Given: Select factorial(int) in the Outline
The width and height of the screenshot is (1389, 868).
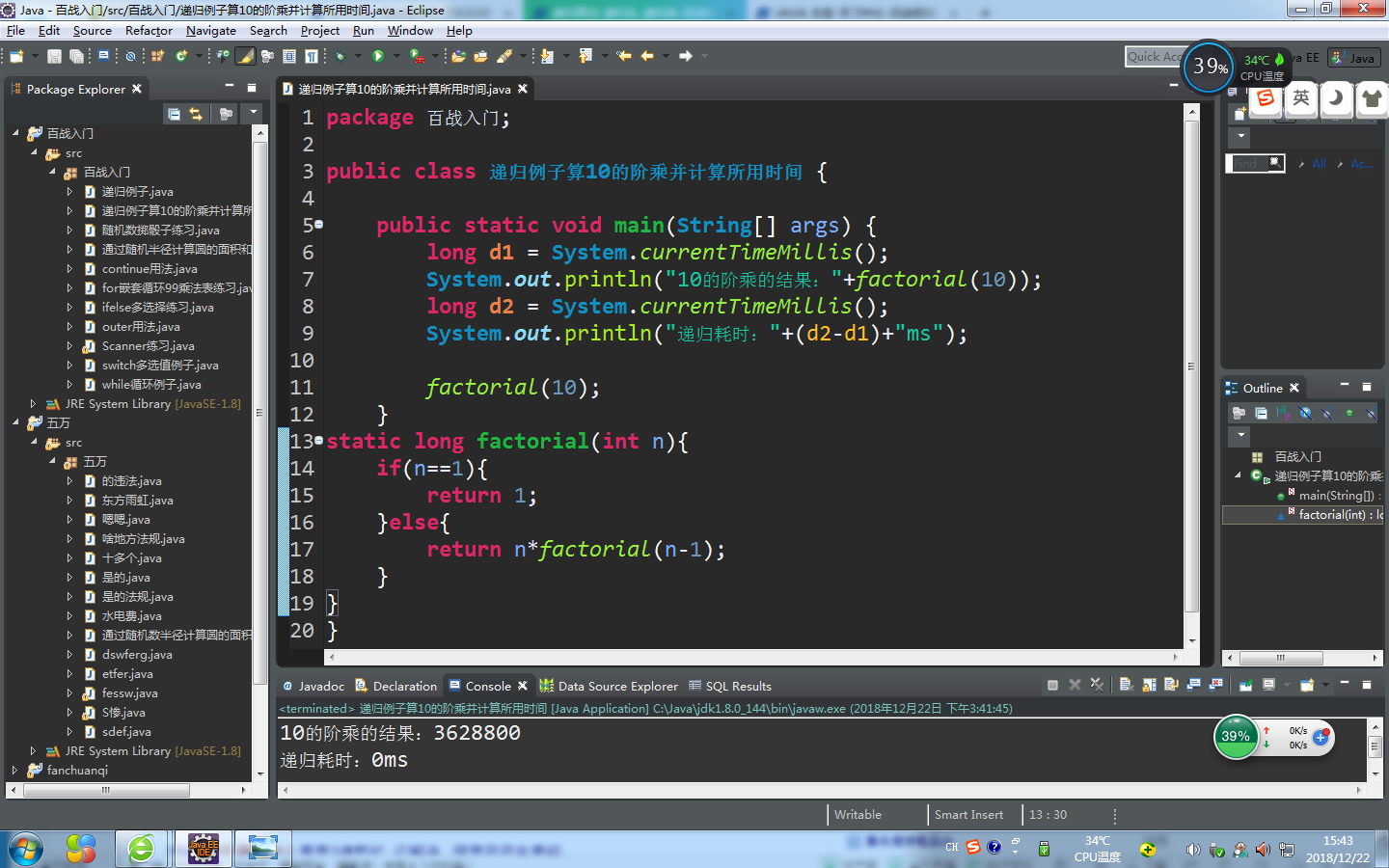Looking at the screenshot, I should [1303, 514].
